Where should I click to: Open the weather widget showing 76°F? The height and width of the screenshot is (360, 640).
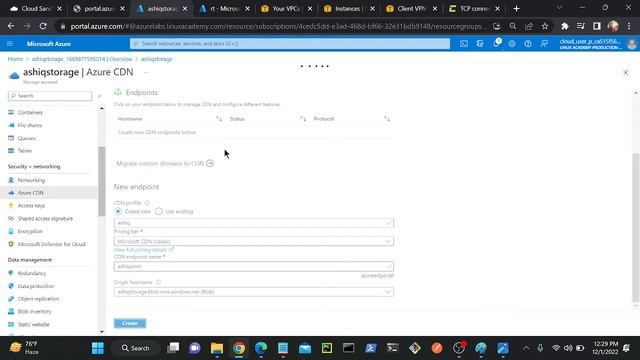24,348
